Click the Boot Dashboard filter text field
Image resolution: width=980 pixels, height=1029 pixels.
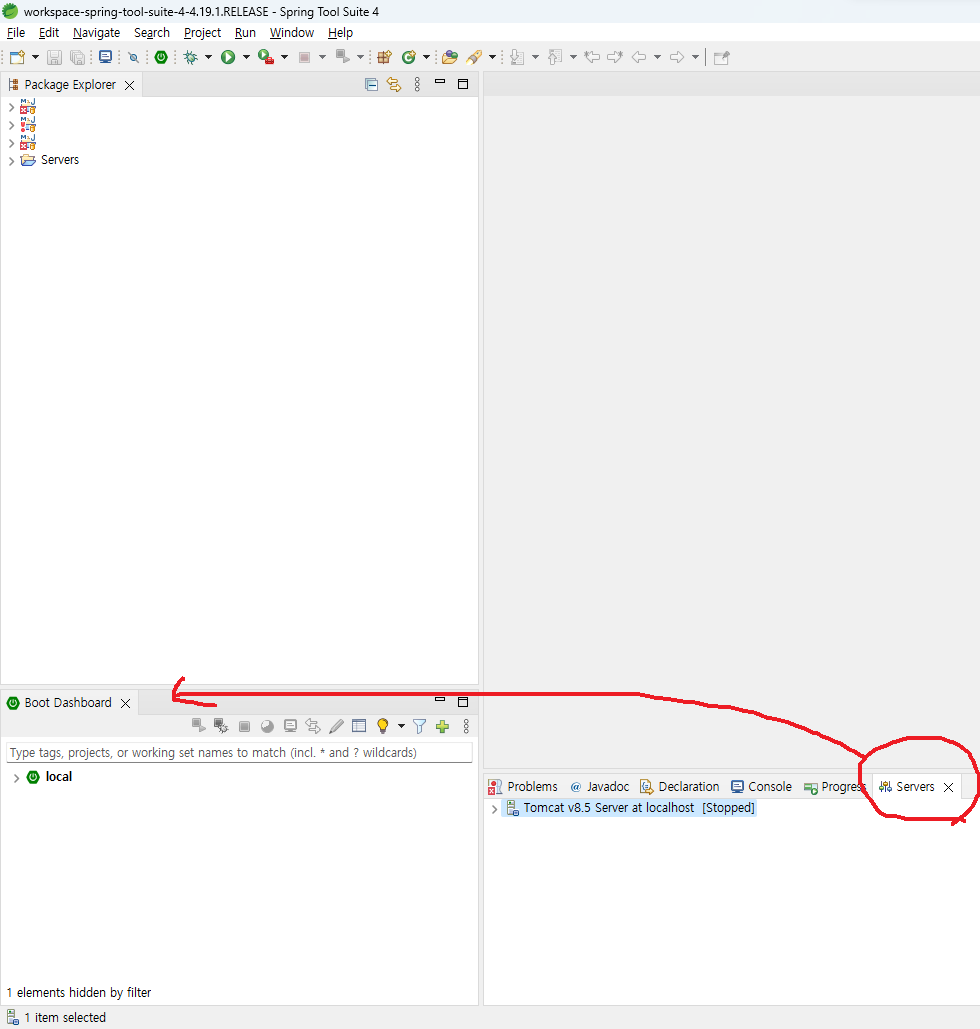coord(239,752)
